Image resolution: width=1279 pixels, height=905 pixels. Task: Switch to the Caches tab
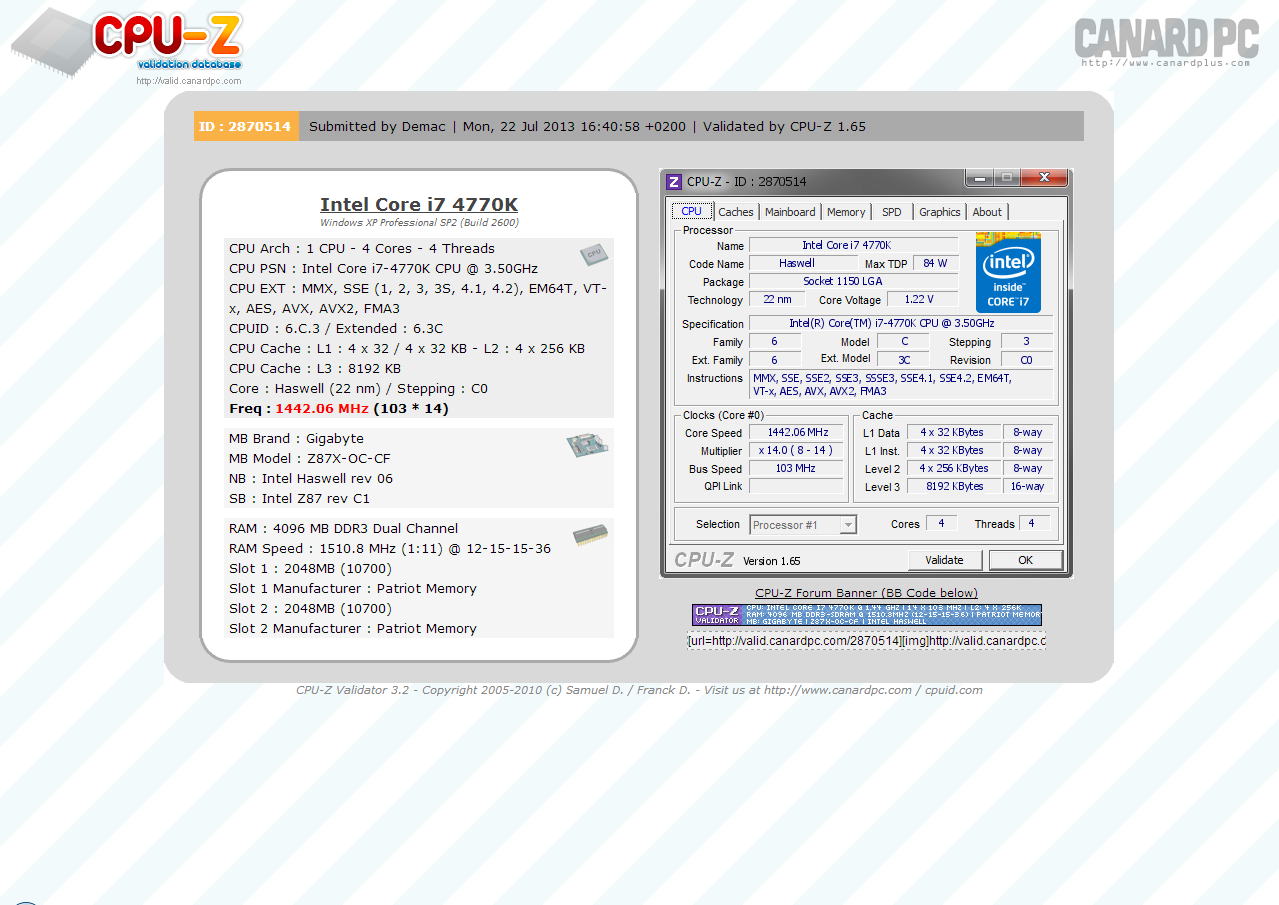[736, 212]
